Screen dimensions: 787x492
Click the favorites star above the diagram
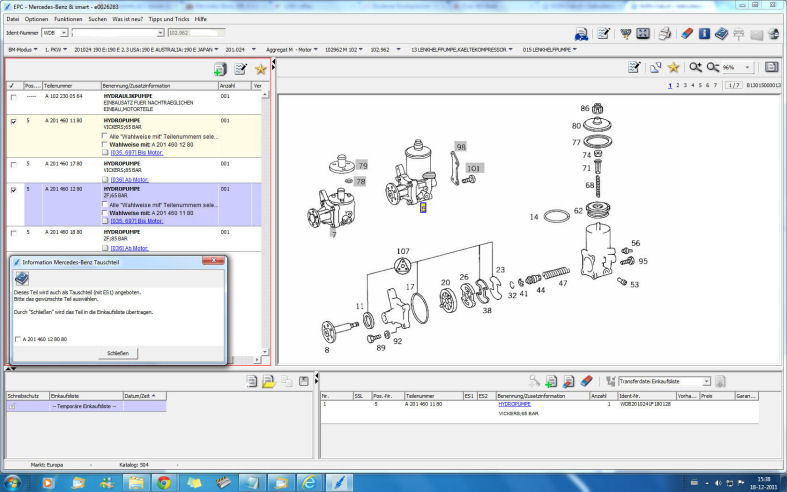tap(674, 67)
